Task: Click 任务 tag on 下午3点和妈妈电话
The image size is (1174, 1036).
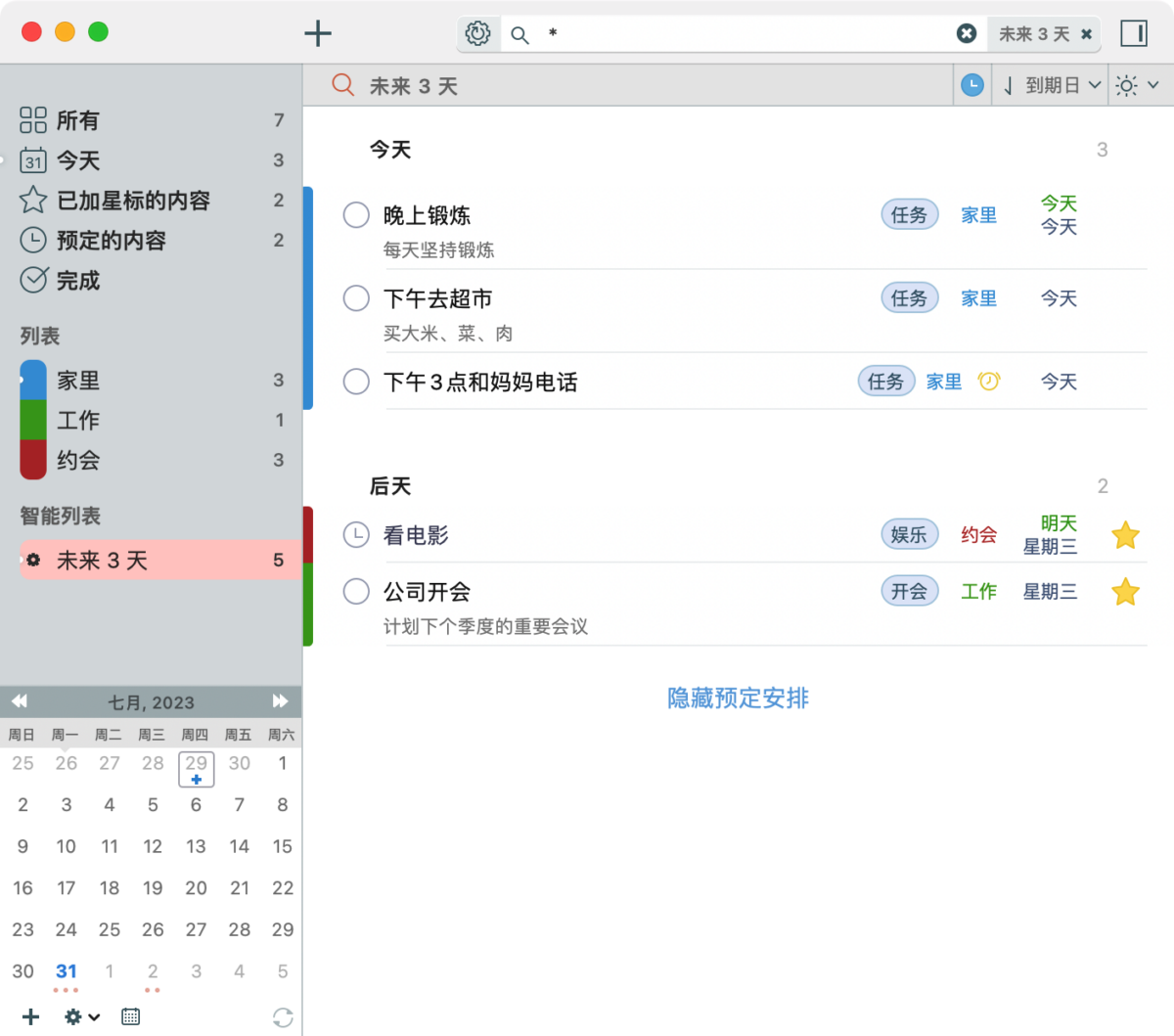Action: (x=886, y=382)
